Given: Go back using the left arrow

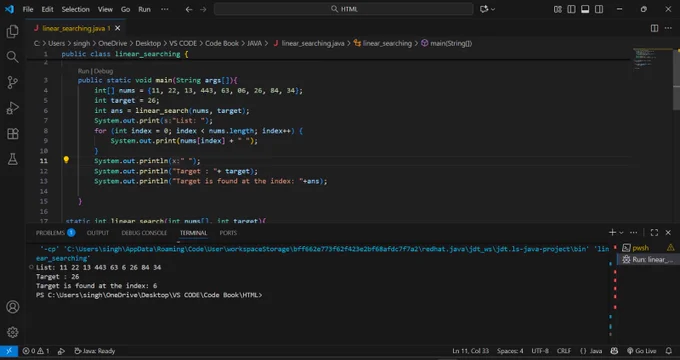Looking at the screenshot, I should [x=189, y=9].
